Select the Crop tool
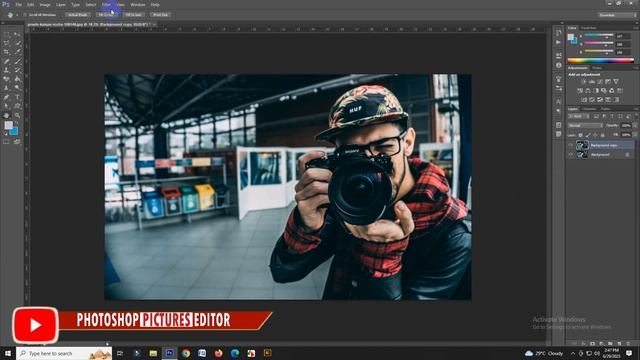 point(7,52)
